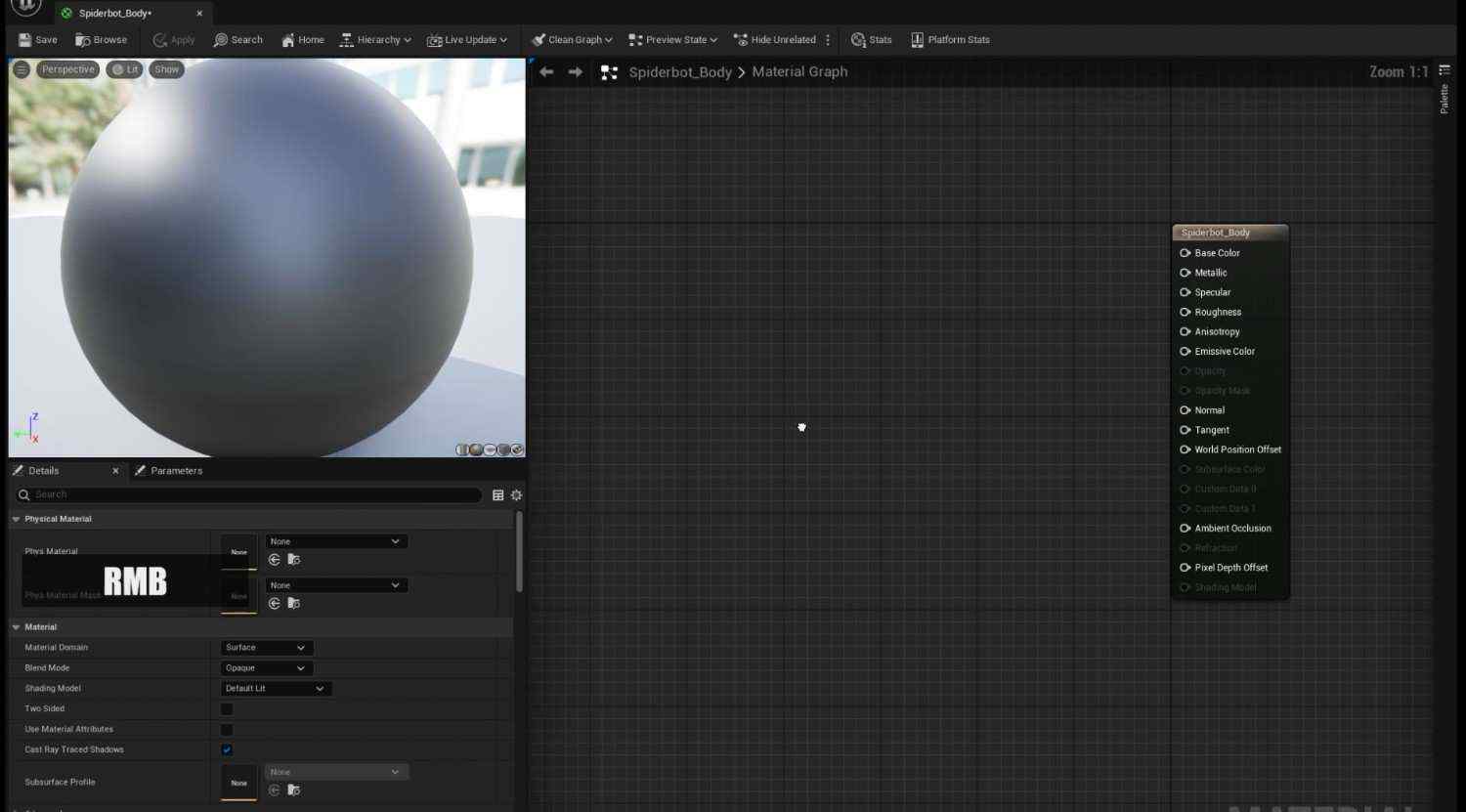Open the Preview State dropdown

[x=672, y=40]
